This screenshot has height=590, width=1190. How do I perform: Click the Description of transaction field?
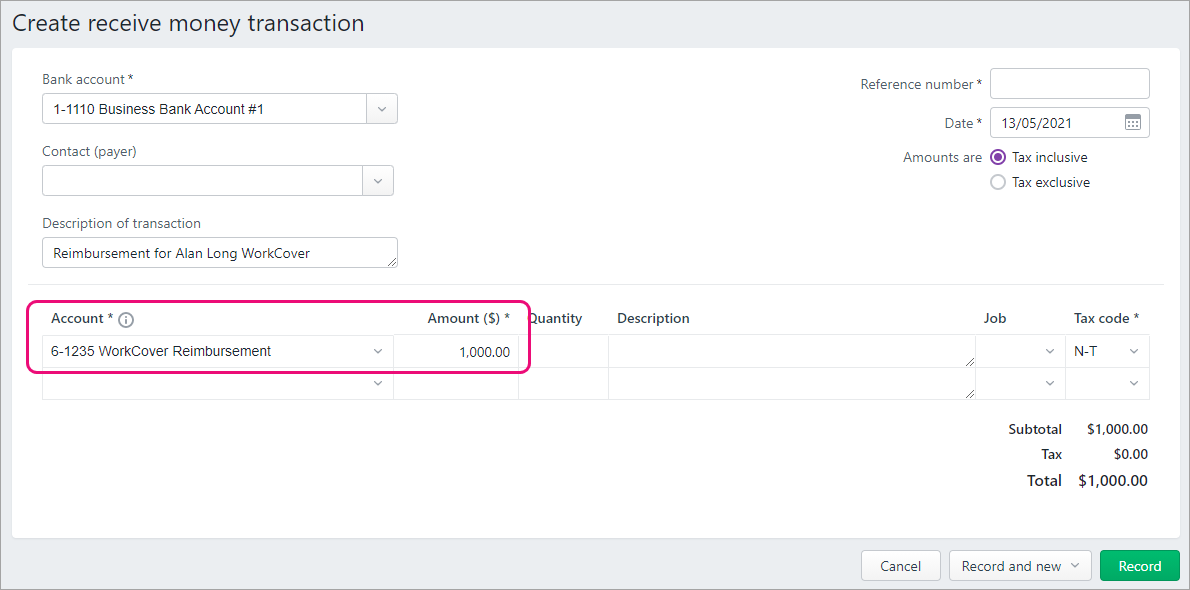[x=219, y=253]
